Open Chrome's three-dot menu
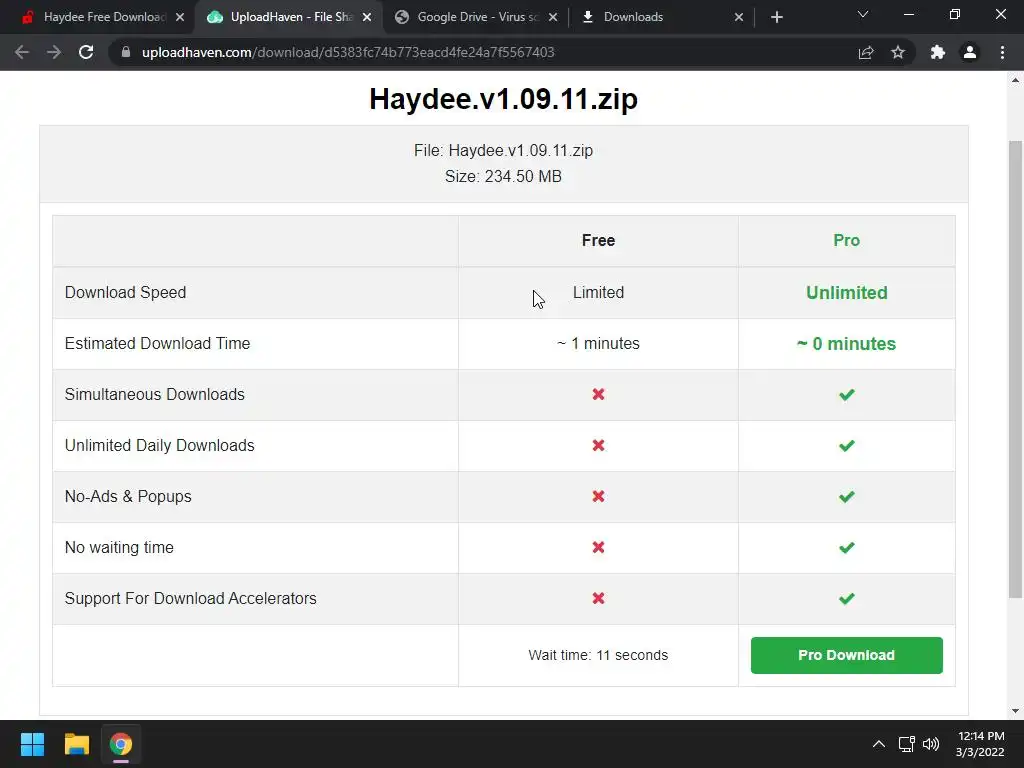The image size is (1024, 768). (1002, 52)
